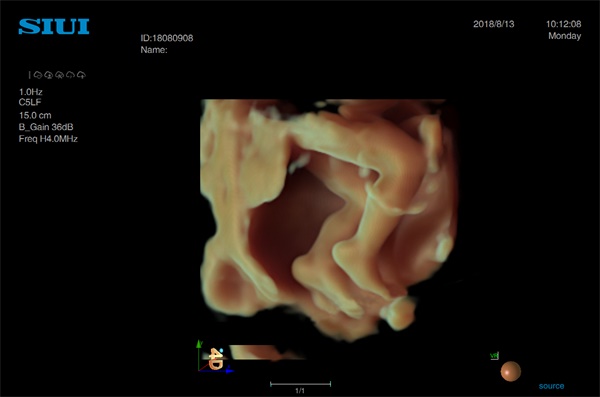Viewport: 600px width, 397px height.
Task: Select the B_Gain 36dB parameter
Action: click(x=46, y=127)
